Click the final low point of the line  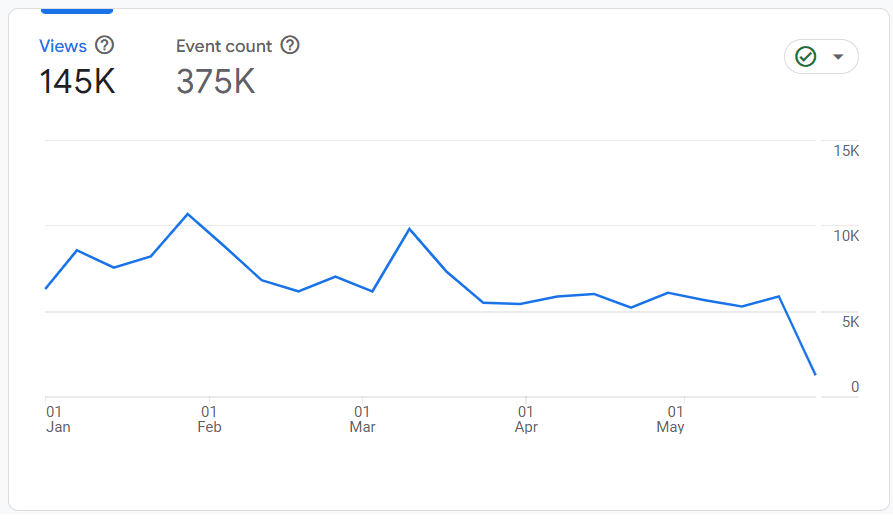[816, 375]
